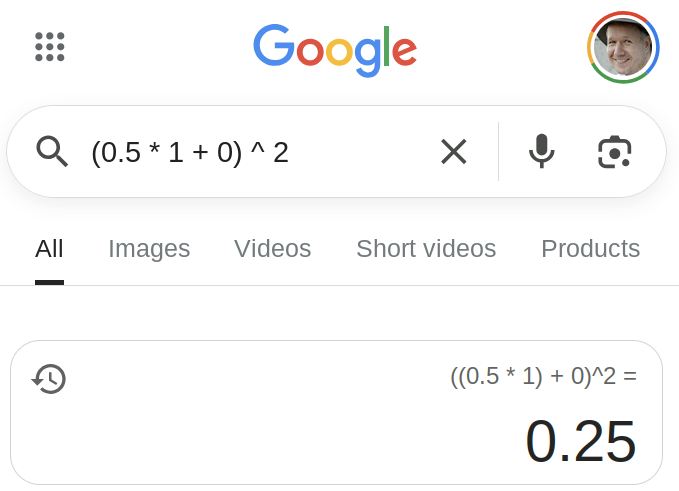Select the All results tab
679x491 pixels.
49,249
